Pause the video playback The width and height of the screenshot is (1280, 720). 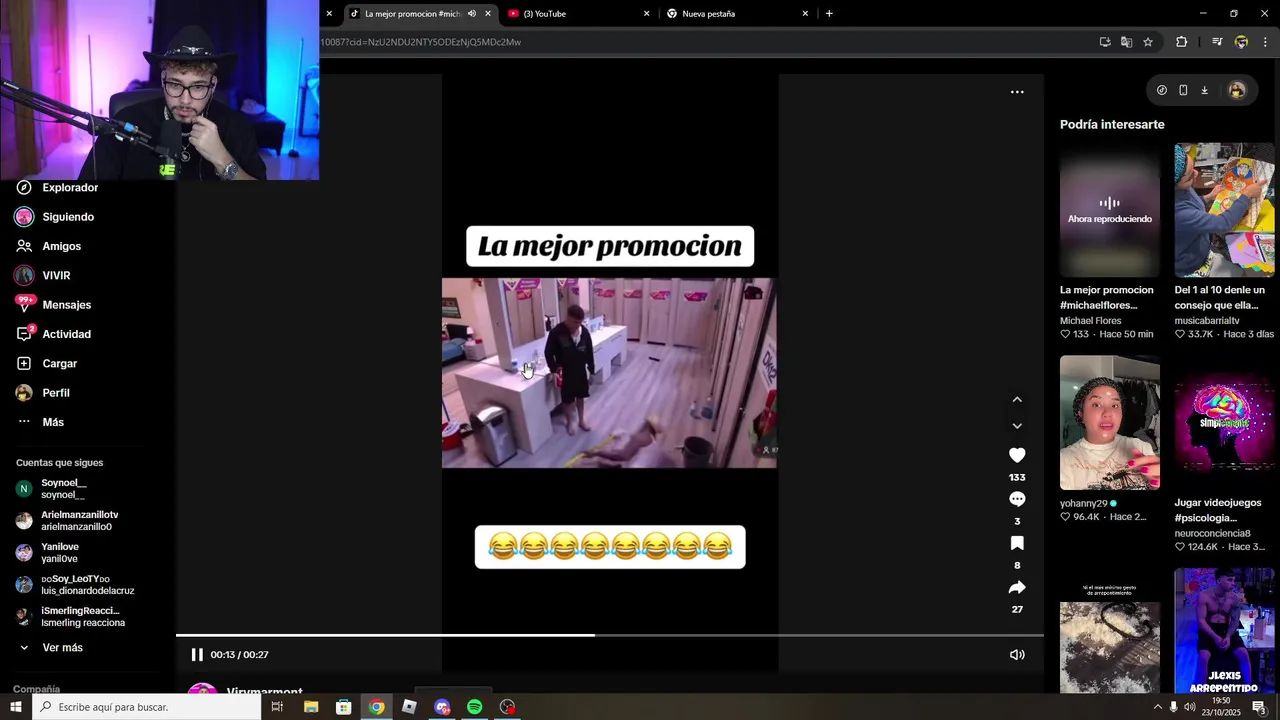[197, 655]
